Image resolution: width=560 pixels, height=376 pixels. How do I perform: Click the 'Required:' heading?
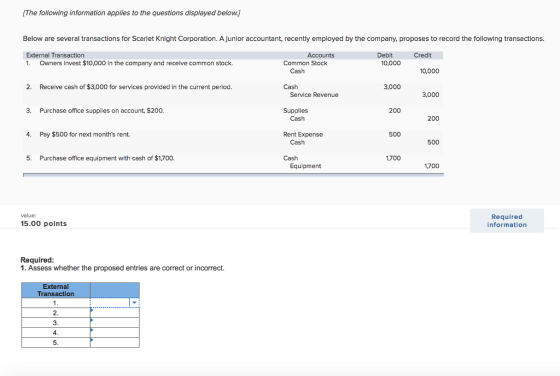click(x=37, y=260)
